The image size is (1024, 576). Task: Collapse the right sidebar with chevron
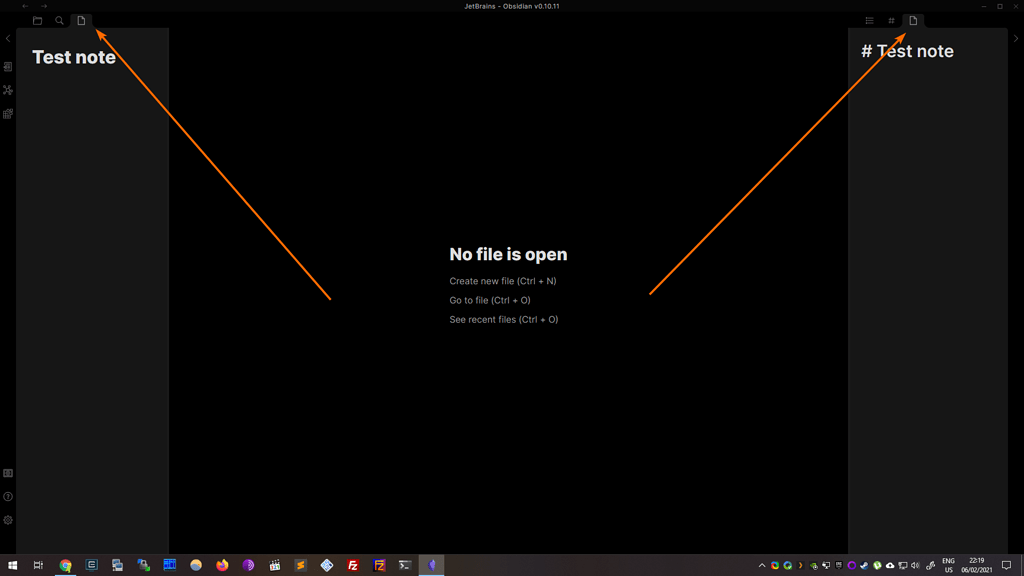tap(1016, 39)
